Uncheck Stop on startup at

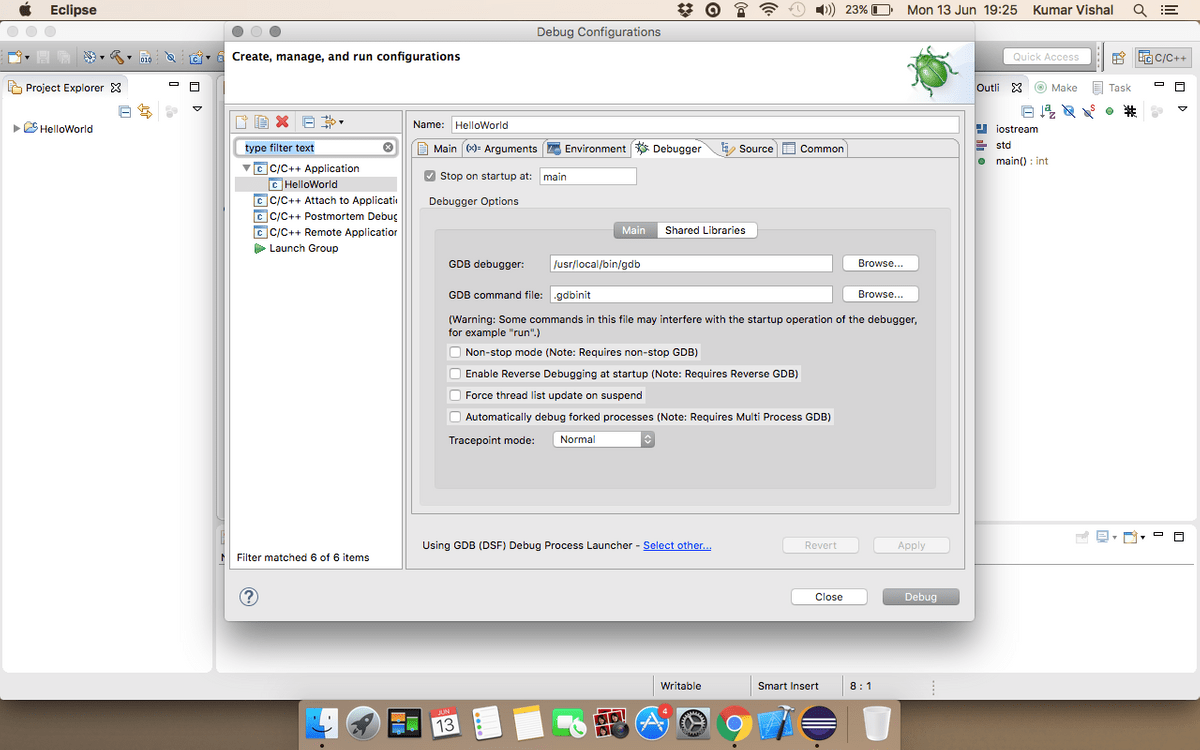tap(430, 176)
